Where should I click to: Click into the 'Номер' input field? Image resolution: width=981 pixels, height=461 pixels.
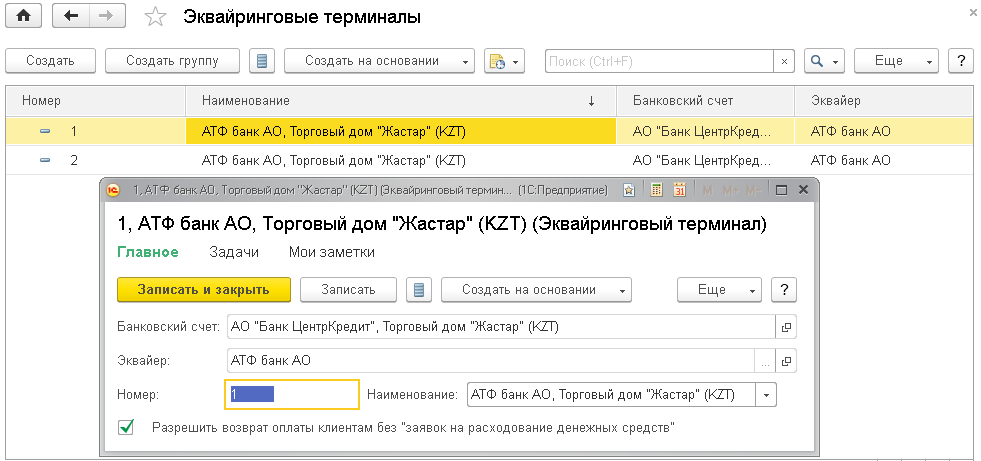pyautogui.click(x=291, y=395)
